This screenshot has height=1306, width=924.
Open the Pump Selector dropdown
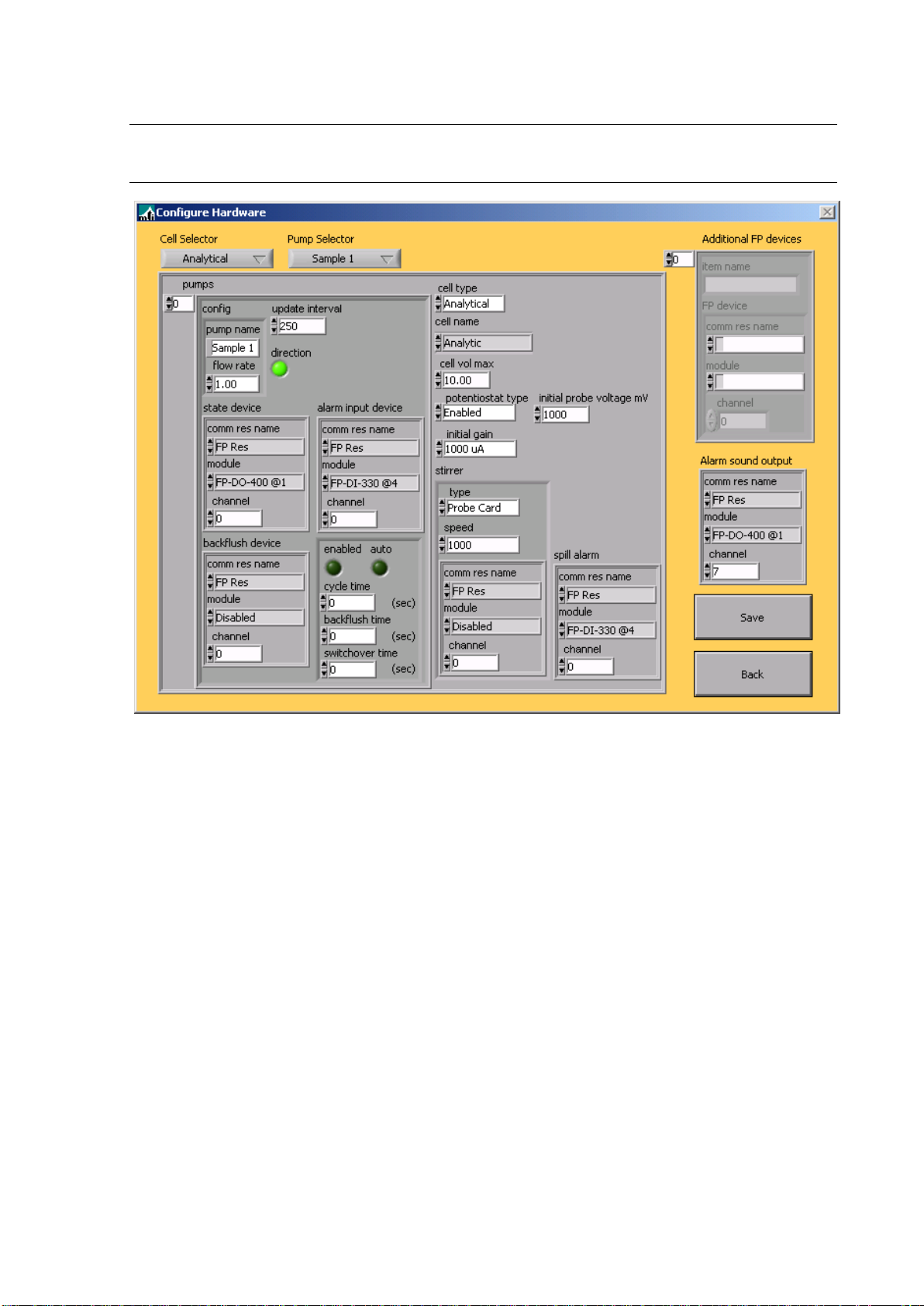(x=344, y=259)
